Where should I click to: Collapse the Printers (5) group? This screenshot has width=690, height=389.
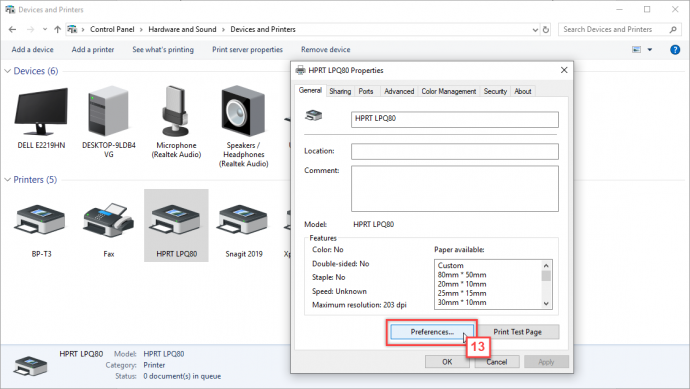(x=7, y=180)
